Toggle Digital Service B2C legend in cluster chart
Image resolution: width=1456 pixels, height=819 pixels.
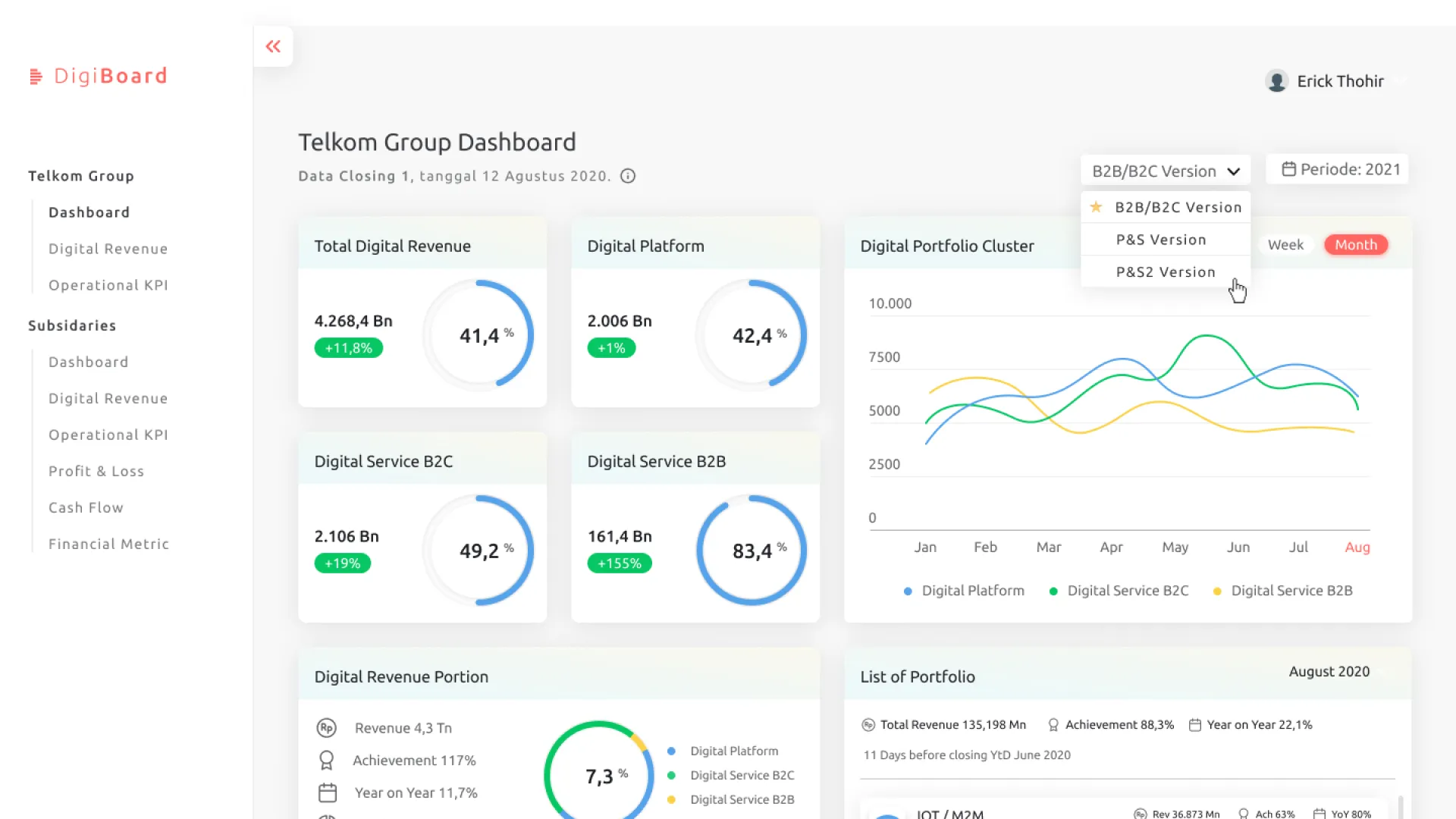pyautogui.click(x=1119, y=591)
